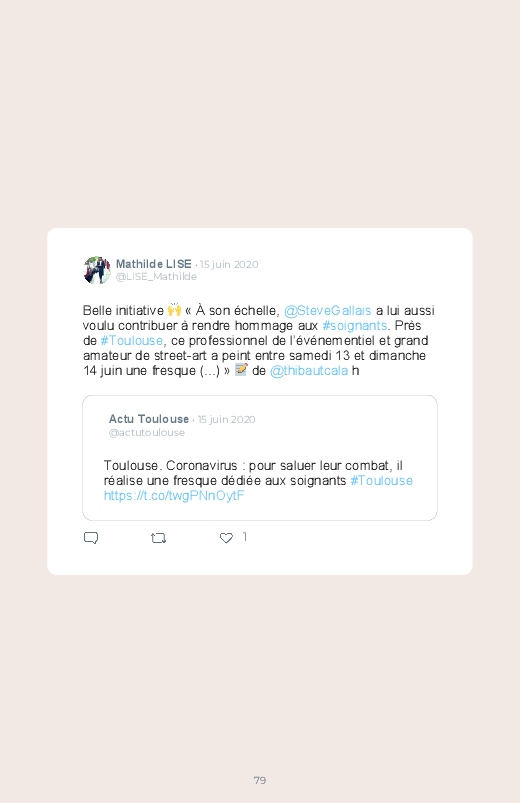Open Mathilde LISE's profile picture
The image size is (520, 803).
coord(97,270)
